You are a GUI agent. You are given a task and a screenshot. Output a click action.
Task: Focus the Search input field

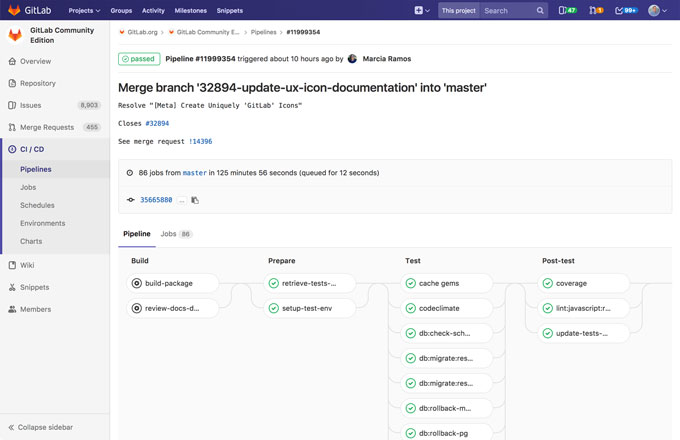coord(505,10)
